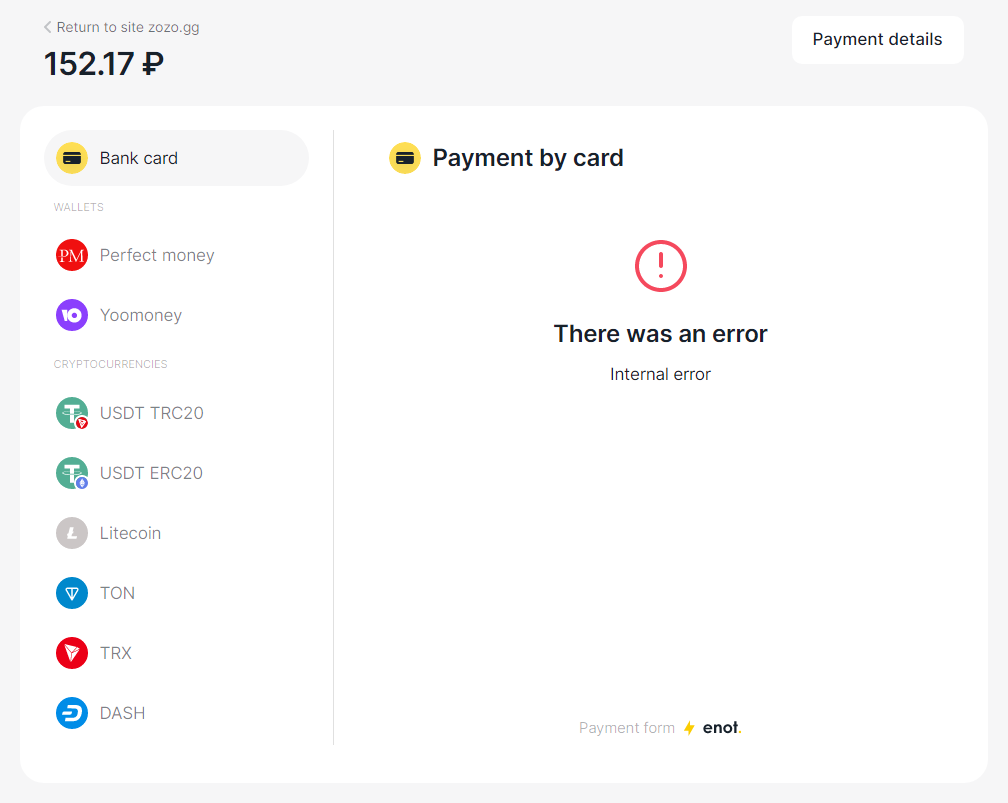Click the grey Litecoin icon
The height and width of the screenshot is (803, 1008).
(72, 533)
